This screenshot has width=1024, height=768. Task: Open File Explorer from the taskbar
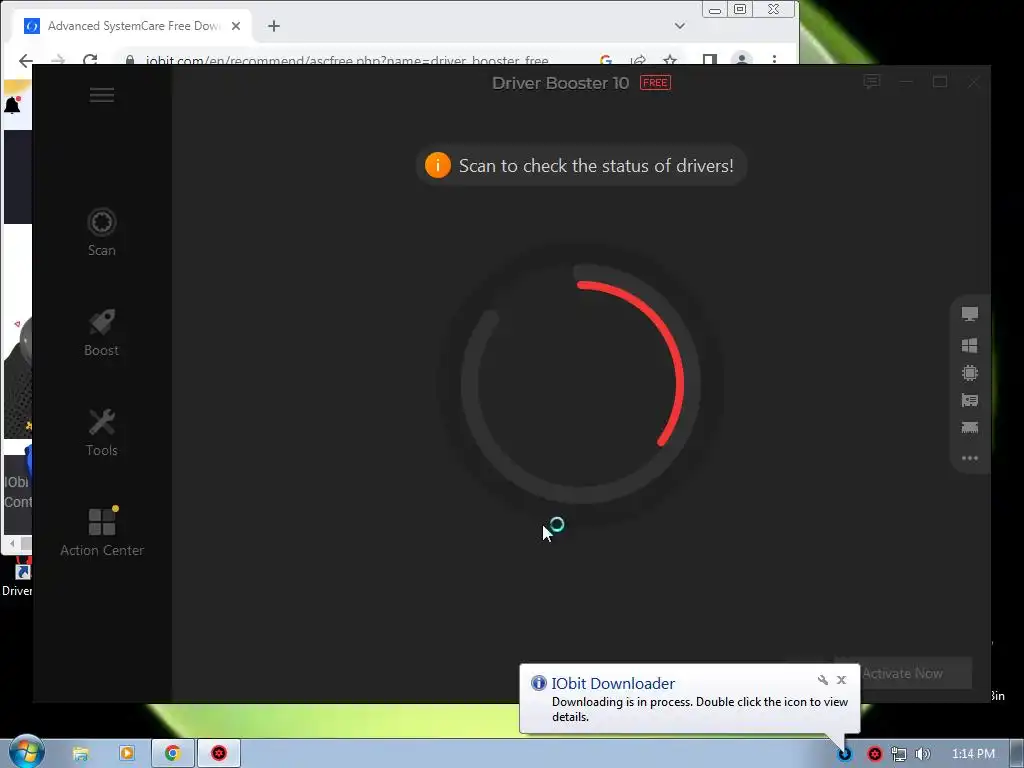tap(80, 754)
